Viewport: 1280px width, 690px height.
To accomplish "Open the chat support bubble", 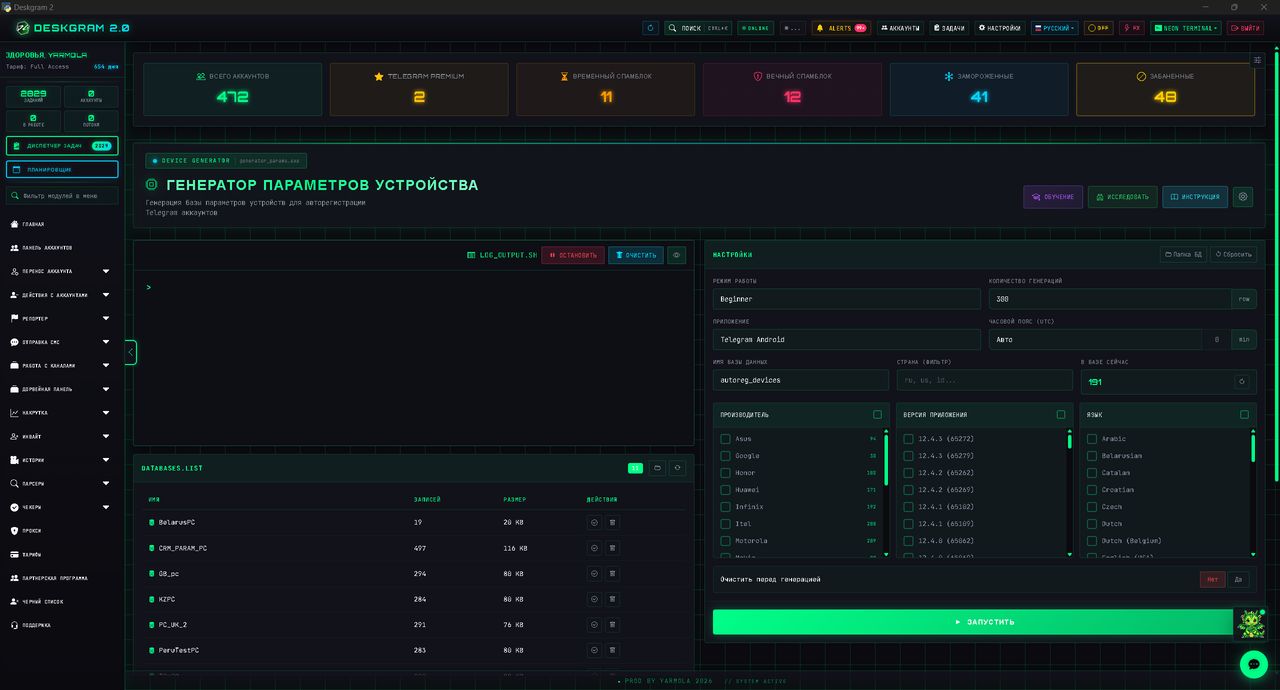I will click(1253, 663).
